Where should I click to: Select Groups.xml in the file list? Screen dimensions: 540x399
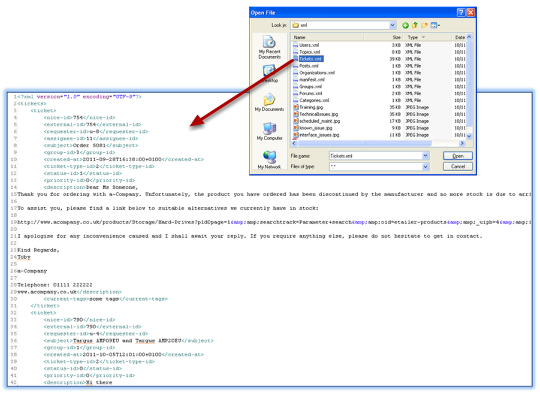(310, 86)
